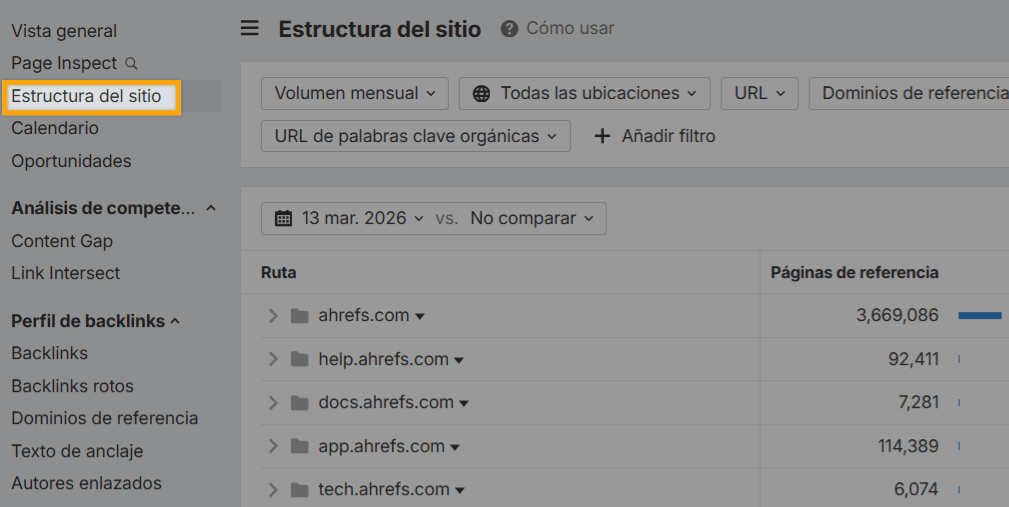Viewport: 1009px width, 507px height.
Task: Open the Volumen mensual dropdown
Action: pos(355,93)
